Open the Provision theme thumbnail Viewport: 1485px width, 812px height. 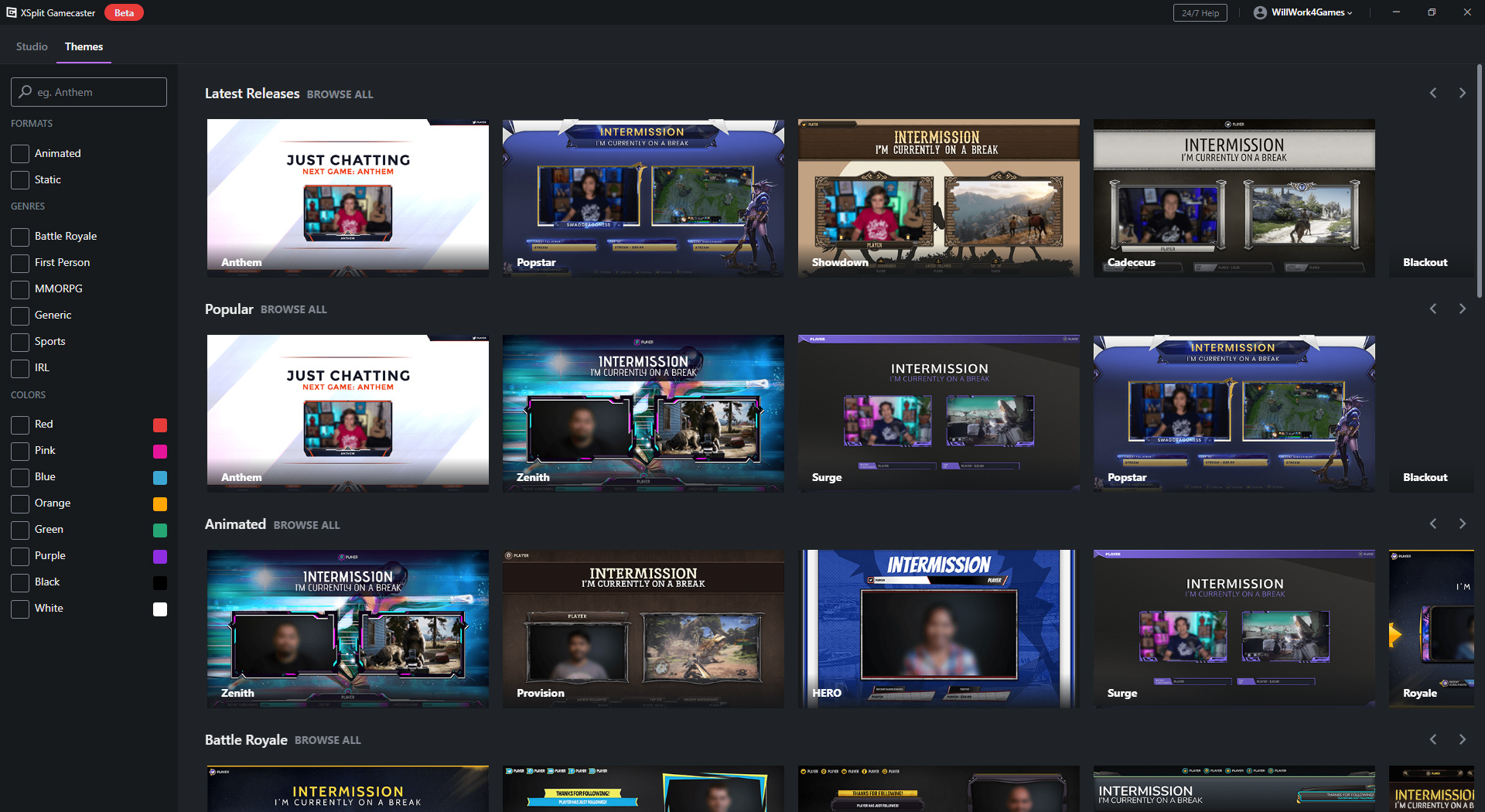(643, 629)
